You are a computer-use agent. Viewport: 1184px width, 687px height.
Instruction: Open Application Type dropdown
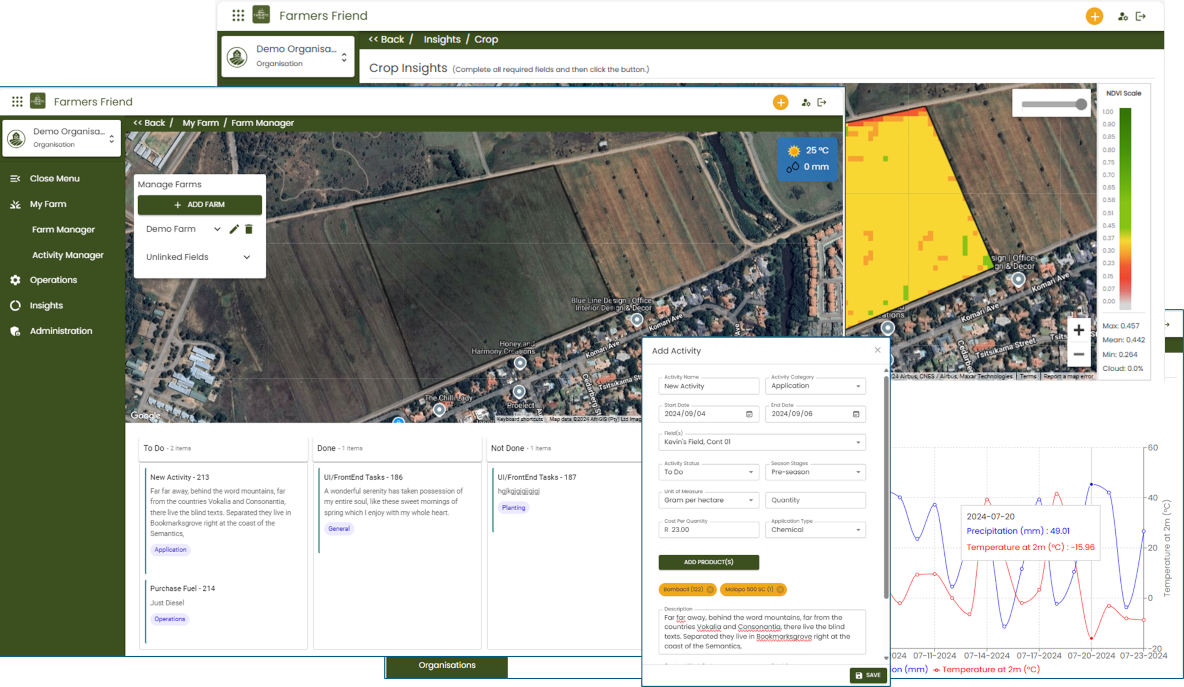pos(815,529)
